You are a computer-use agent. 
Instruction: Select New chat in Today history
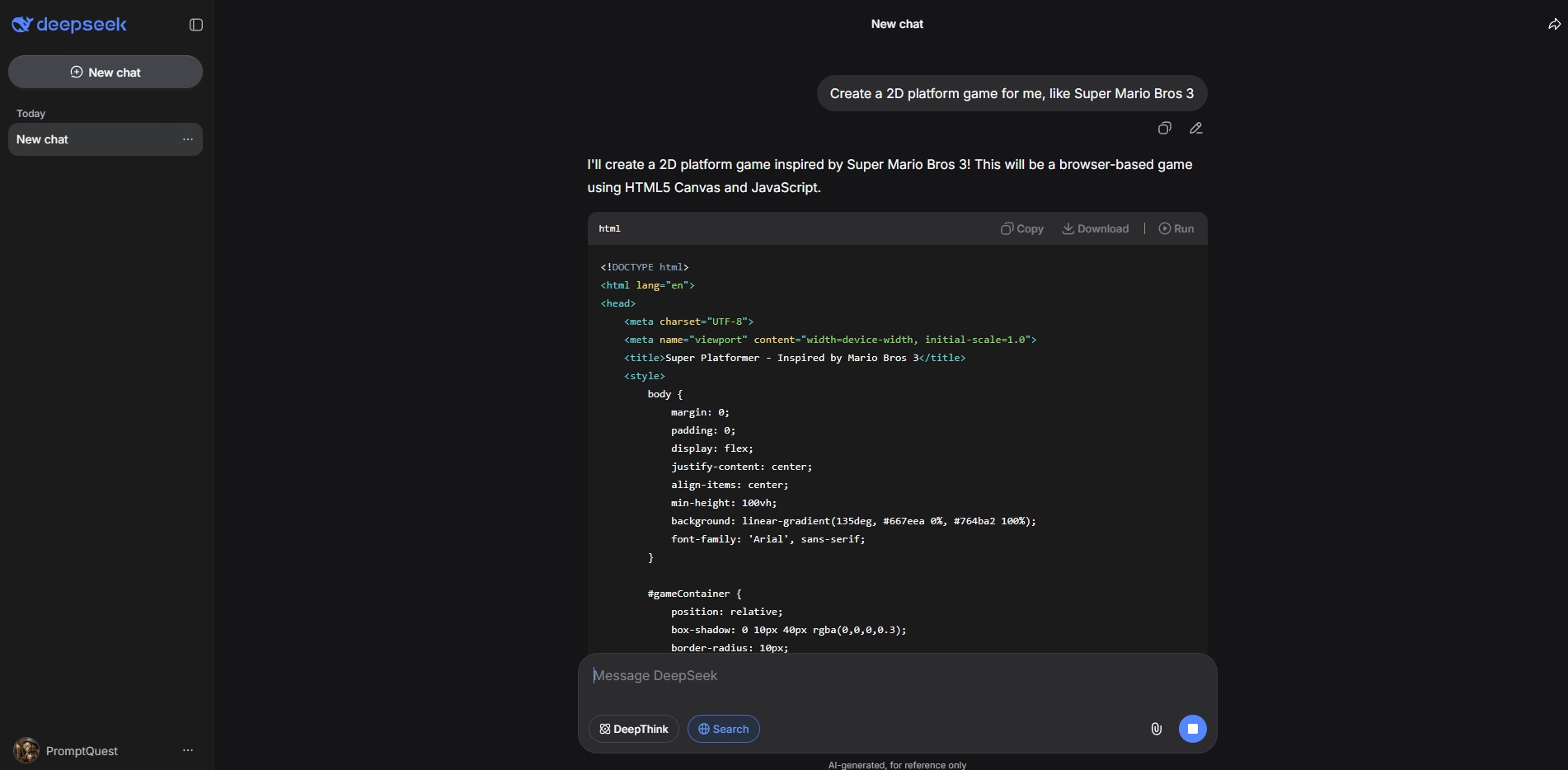point(91,139)
